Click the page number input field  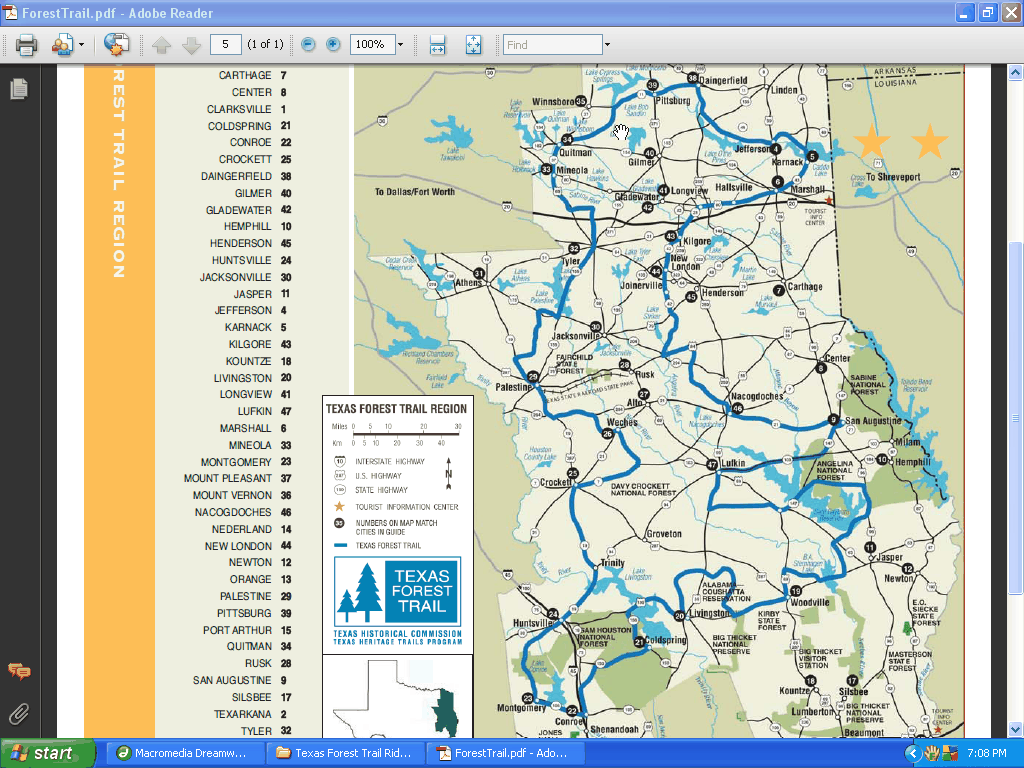(x=226, y=45)
